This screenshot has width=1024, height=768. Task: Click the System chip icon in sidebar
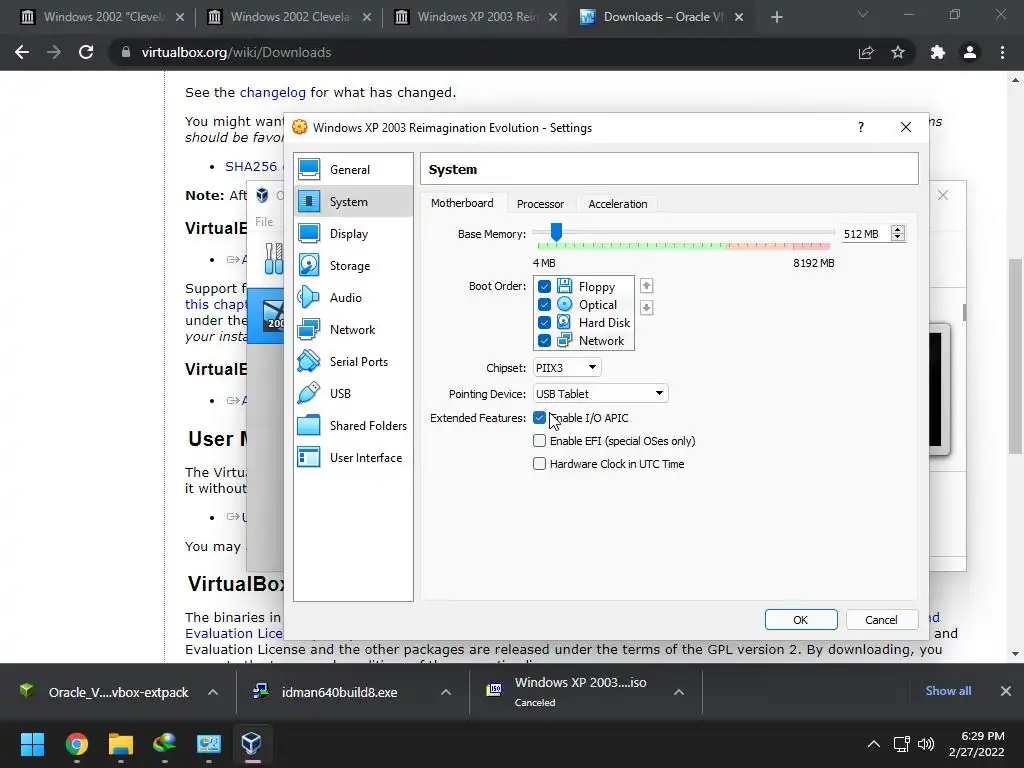(x=309, y=202)
